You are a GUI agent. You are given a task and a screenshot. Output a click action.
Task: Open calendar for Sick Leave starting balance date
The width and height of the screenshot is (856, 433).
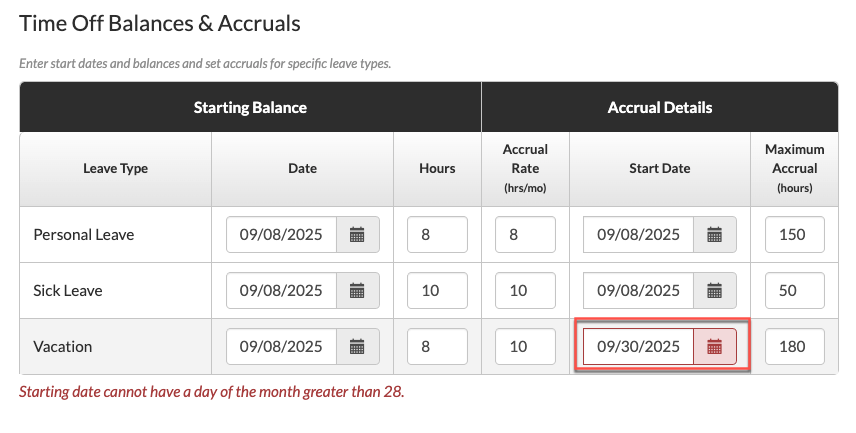[358, 290]
